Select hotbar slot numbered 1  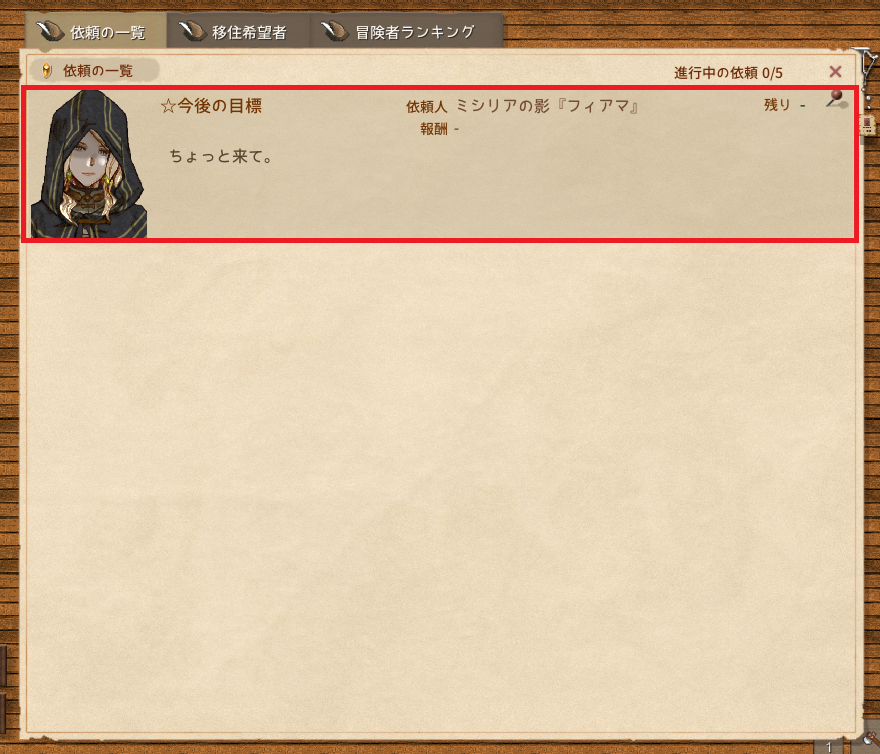829,746
